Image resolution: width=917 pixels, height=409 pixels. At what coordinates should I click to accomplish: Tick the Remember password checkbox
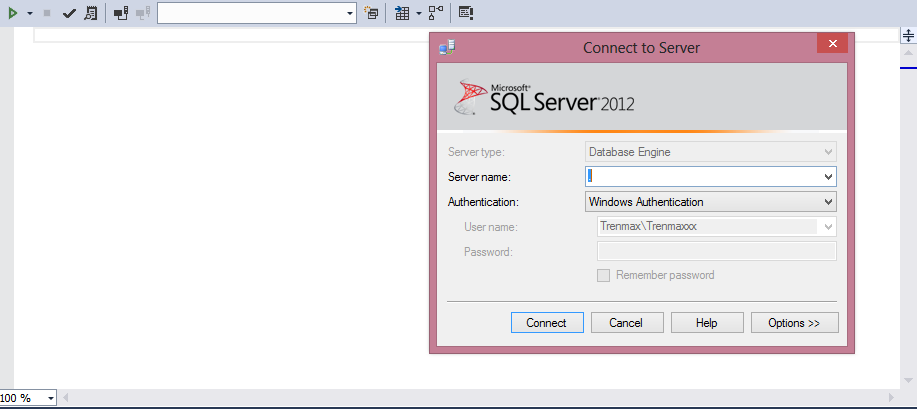(x=604, y=276)
